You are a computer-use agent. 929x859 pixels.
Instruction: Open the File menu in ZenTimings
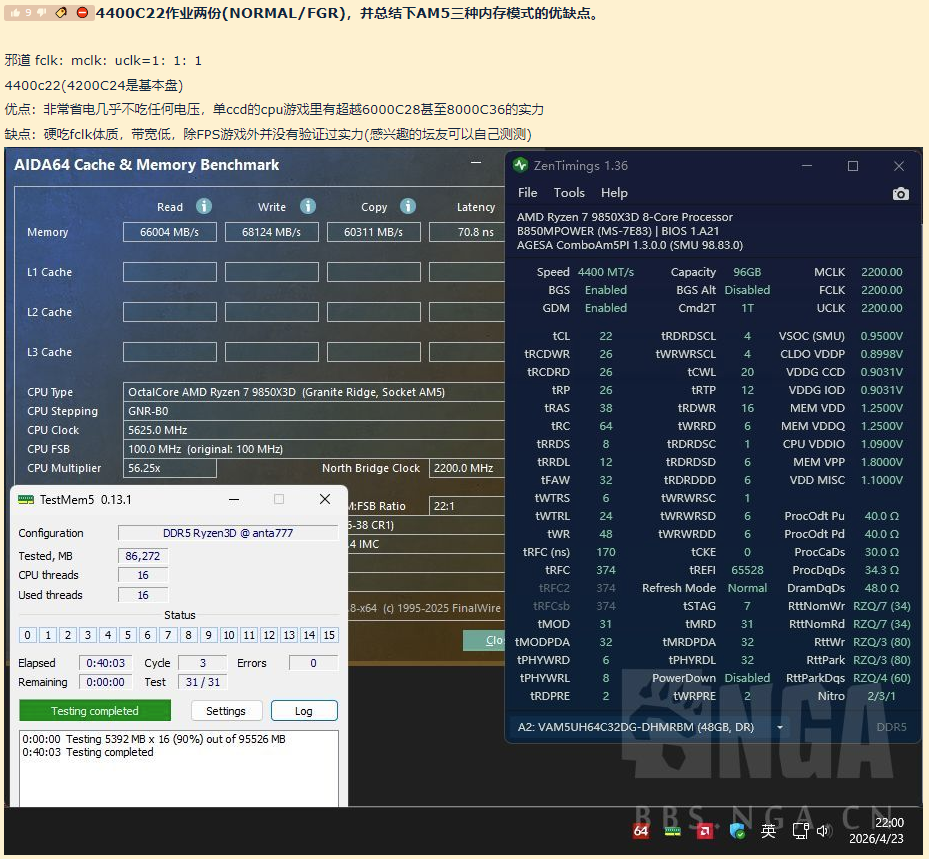[527, 193]
